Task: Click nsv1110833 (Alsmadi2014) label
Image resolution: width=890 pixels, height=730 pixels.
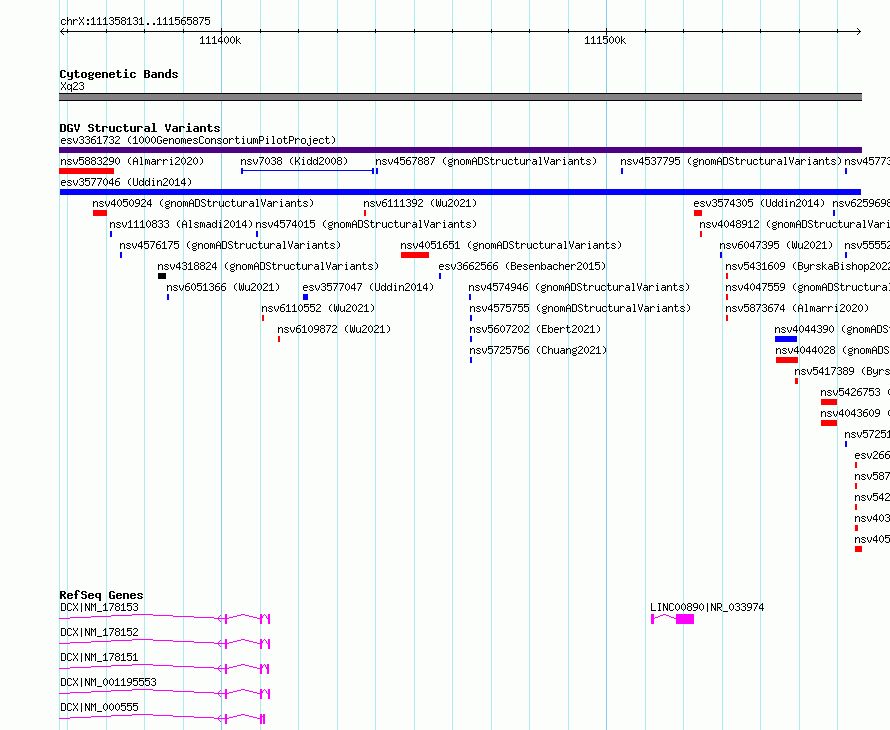Action: coord(181,224)
